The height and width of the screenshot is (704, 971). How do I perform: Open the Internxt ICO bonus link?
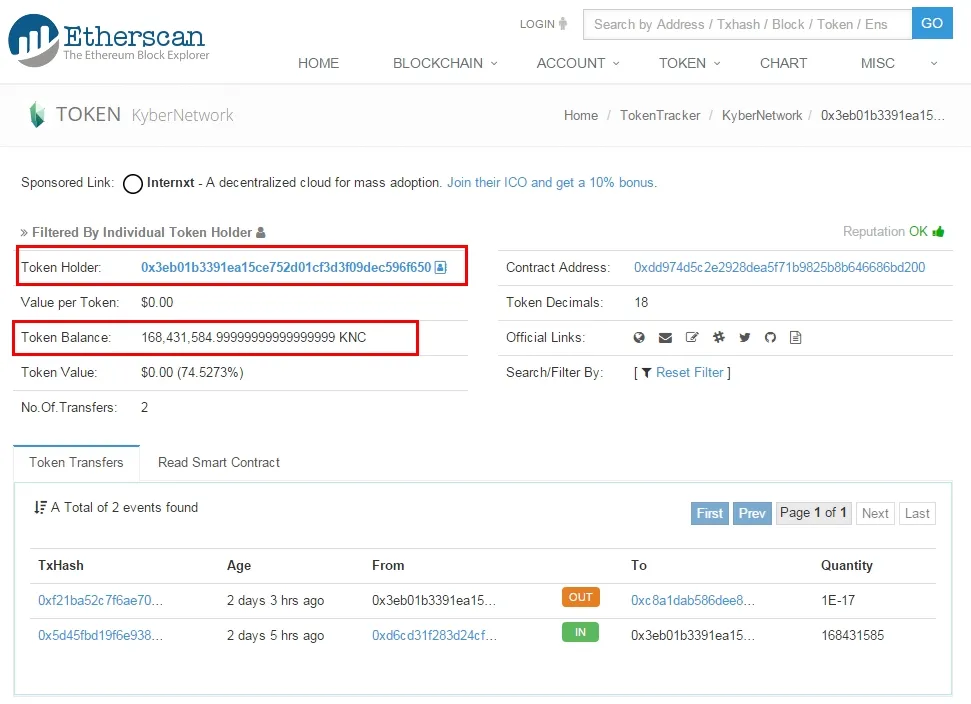tap(552, 183)
